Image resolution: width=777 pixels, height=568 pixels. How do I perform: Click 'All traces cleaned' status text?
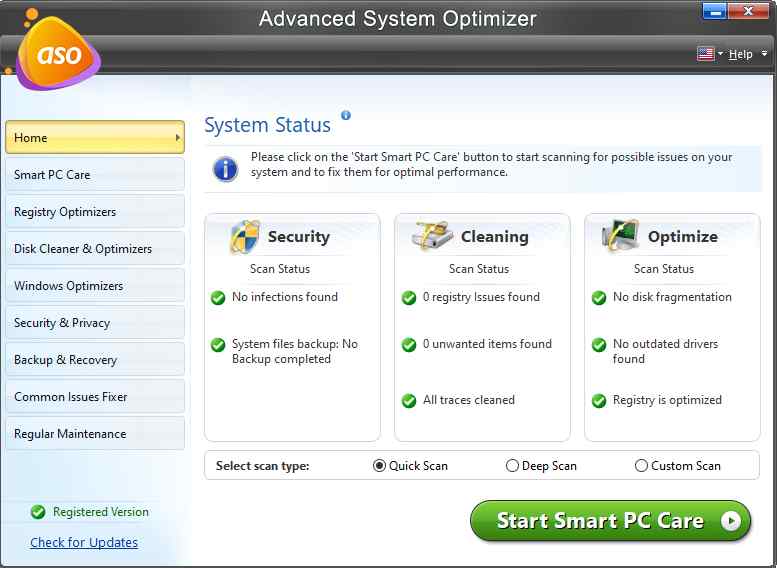pyautogui.click(x=469, y=400)
